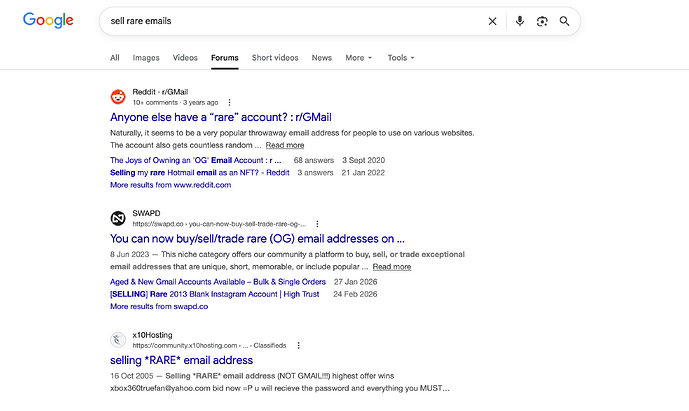This screenshot has width=689, height=411.
Task: Click the 'Reddit · r/GMail' source name
Action: (160, 92)
